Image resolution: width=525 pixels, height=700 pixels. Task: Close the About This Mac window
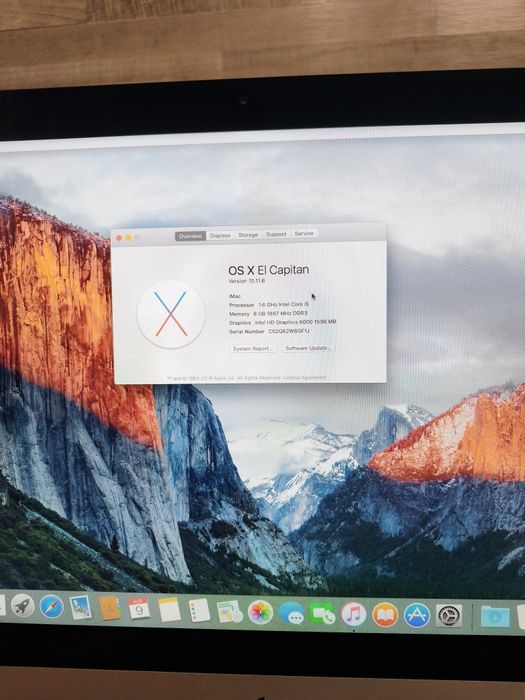click(x=119, y=238)
